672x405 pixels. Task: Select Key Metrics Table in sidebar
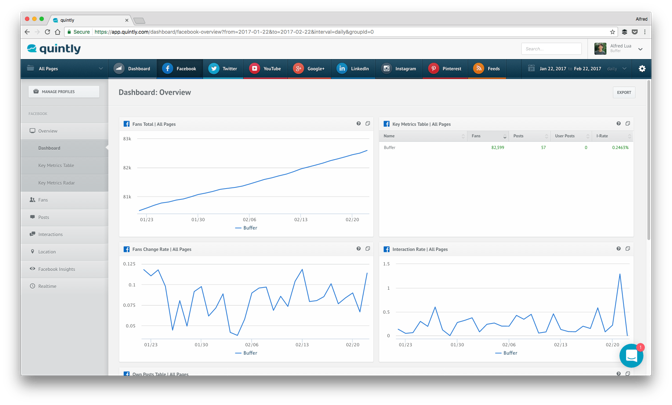click(x=65, y=165)
